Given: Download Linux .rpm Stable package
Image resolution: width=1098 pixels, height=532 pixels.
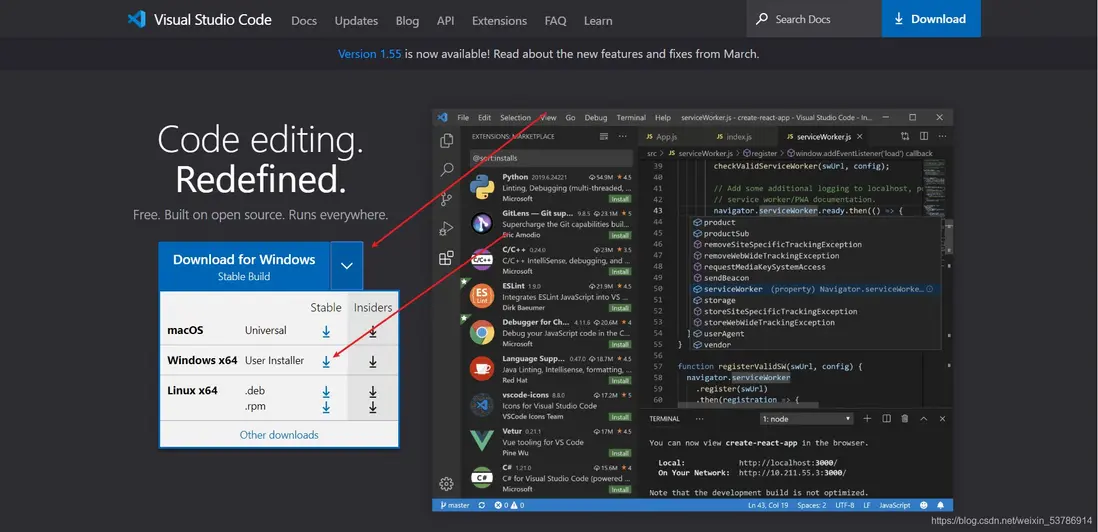Looking at the screenshot, I should (326, 407).
